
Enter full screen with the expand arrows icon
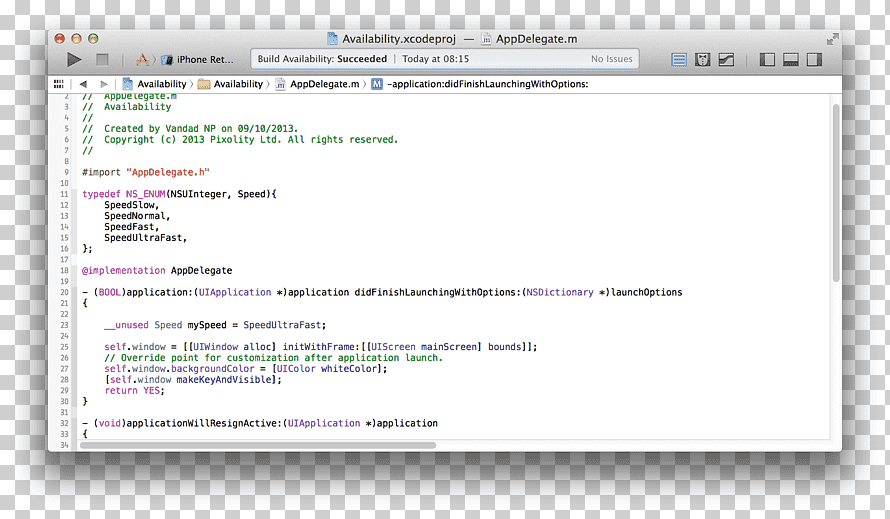pyautogui.click(x=832, y=39)
